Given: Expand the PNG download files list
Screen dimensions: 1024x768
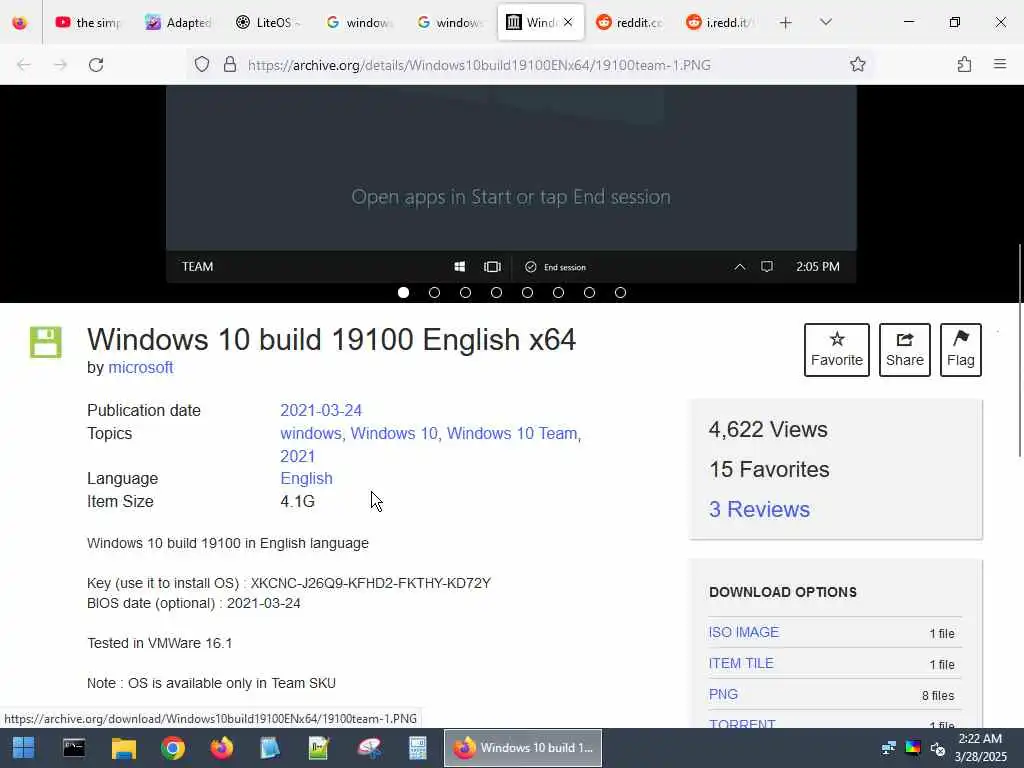Looking at the screenshot, I should pyautogui.click(x=723, y=694).
